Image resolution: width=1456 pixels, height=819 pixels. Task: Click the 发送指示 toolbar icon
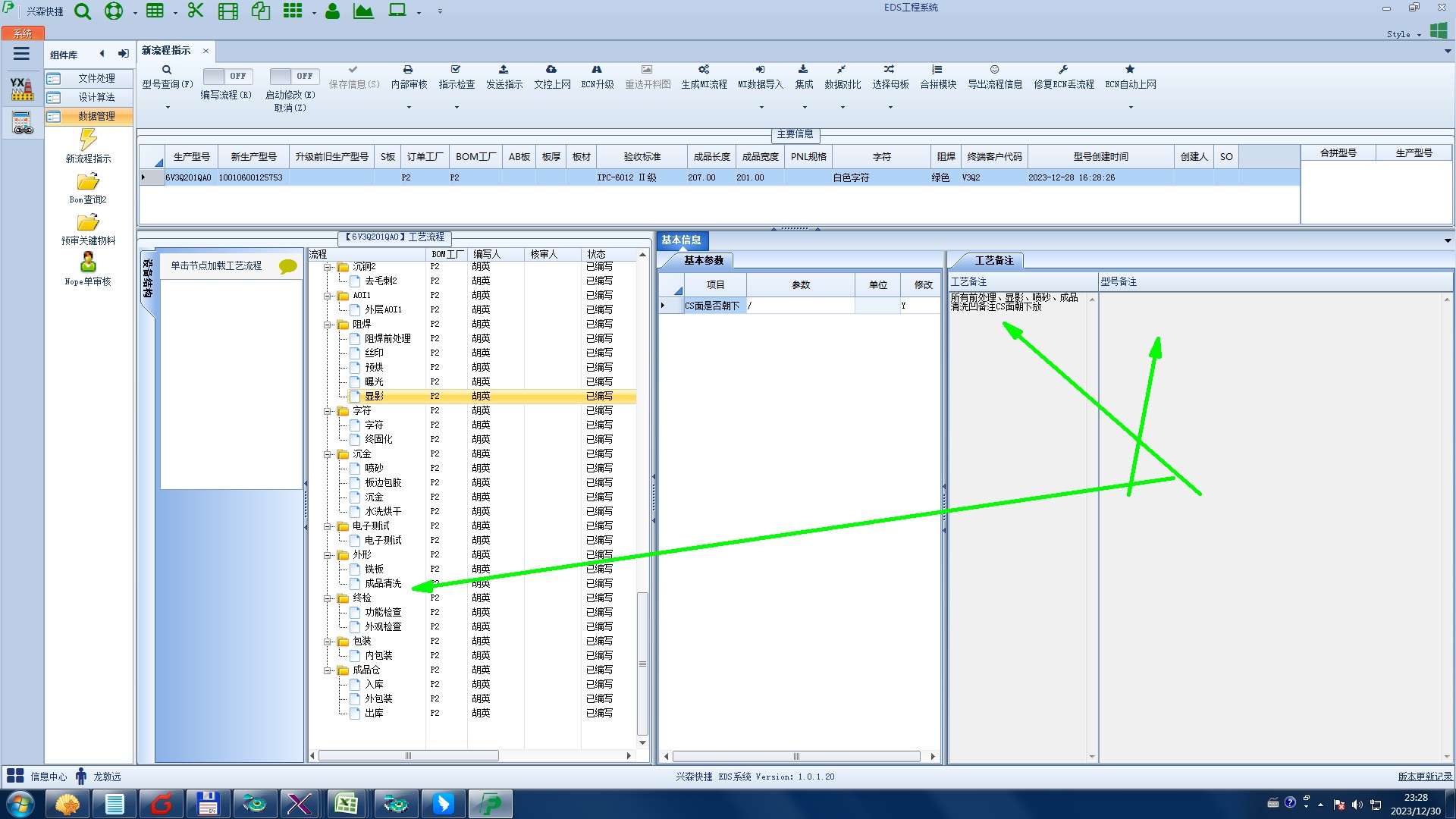[x=504, y=70]
